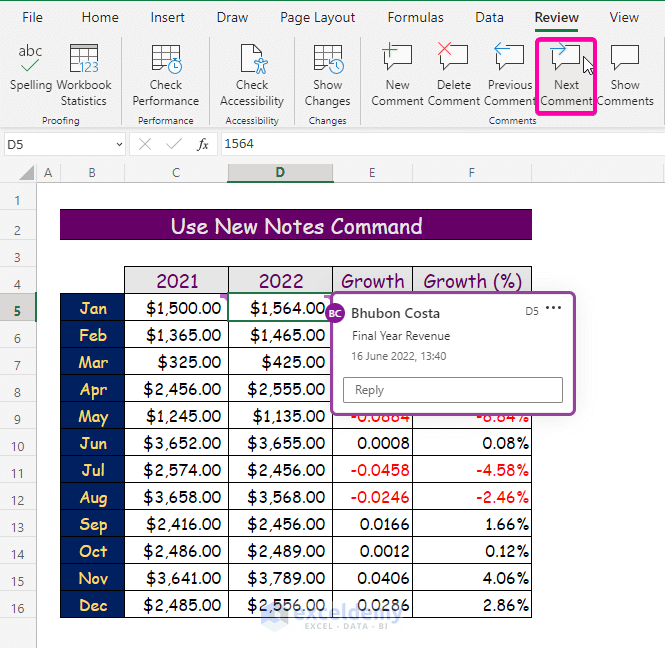Switch to the View tab
Screen dimensions: 665x648
624,17
